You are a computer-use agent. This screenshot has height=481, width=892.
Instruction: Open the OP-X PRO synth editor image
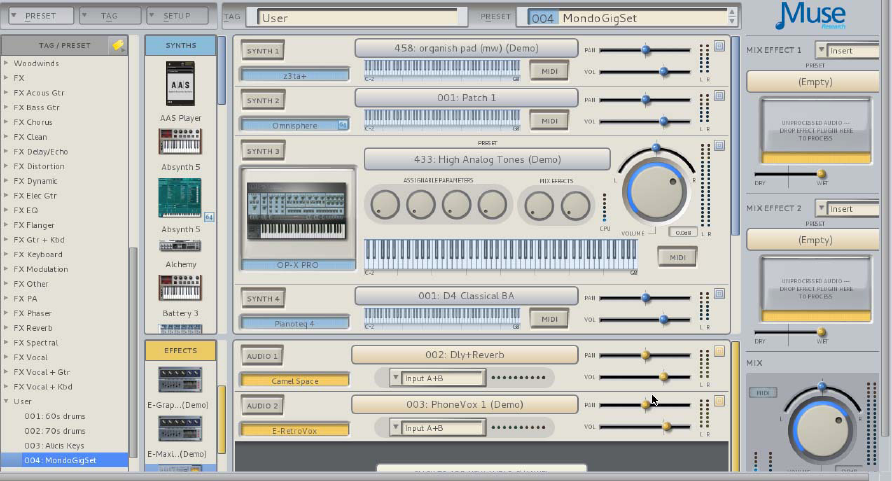pyautogui.click(x=297, y=211)
